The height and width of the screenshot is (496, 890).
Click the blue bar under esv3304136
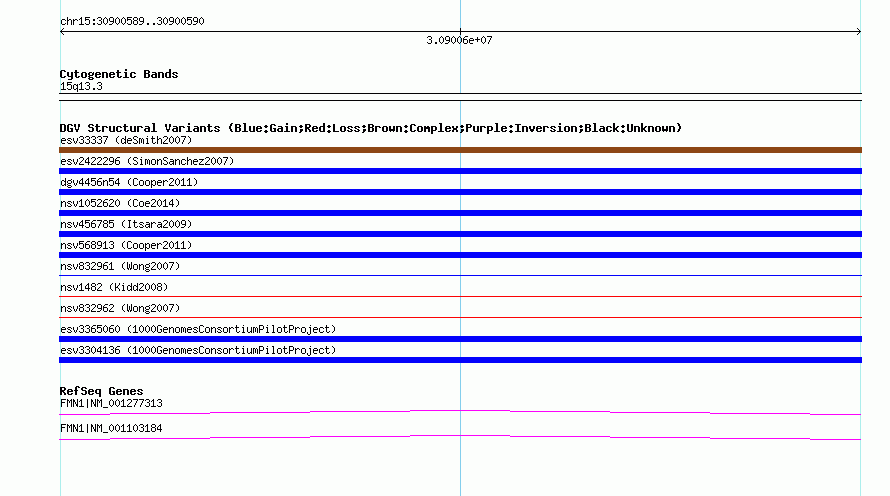[460, 360]
